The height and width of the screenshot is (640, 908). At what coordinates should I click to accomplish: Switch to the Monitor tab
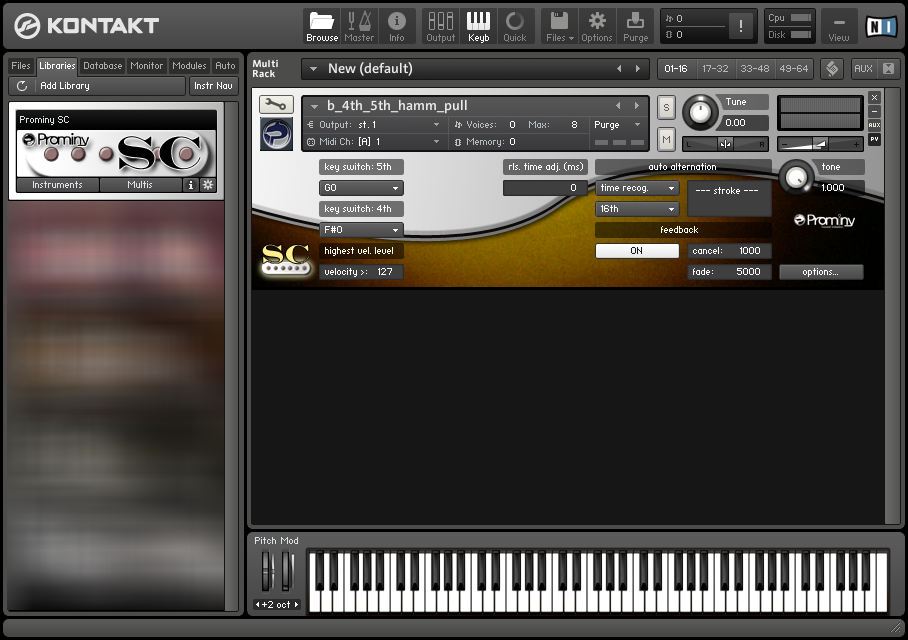pos(147,66)
